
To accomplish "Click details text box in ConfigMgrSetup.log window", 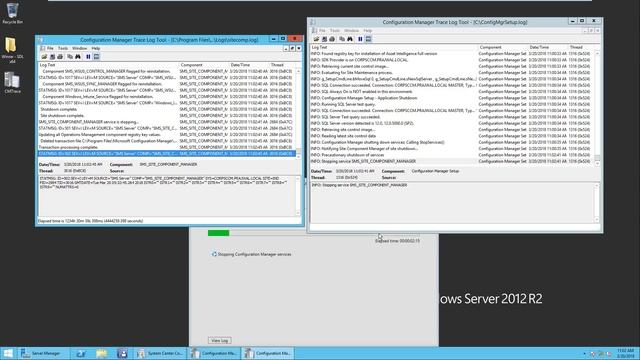I will click(453, 202).
